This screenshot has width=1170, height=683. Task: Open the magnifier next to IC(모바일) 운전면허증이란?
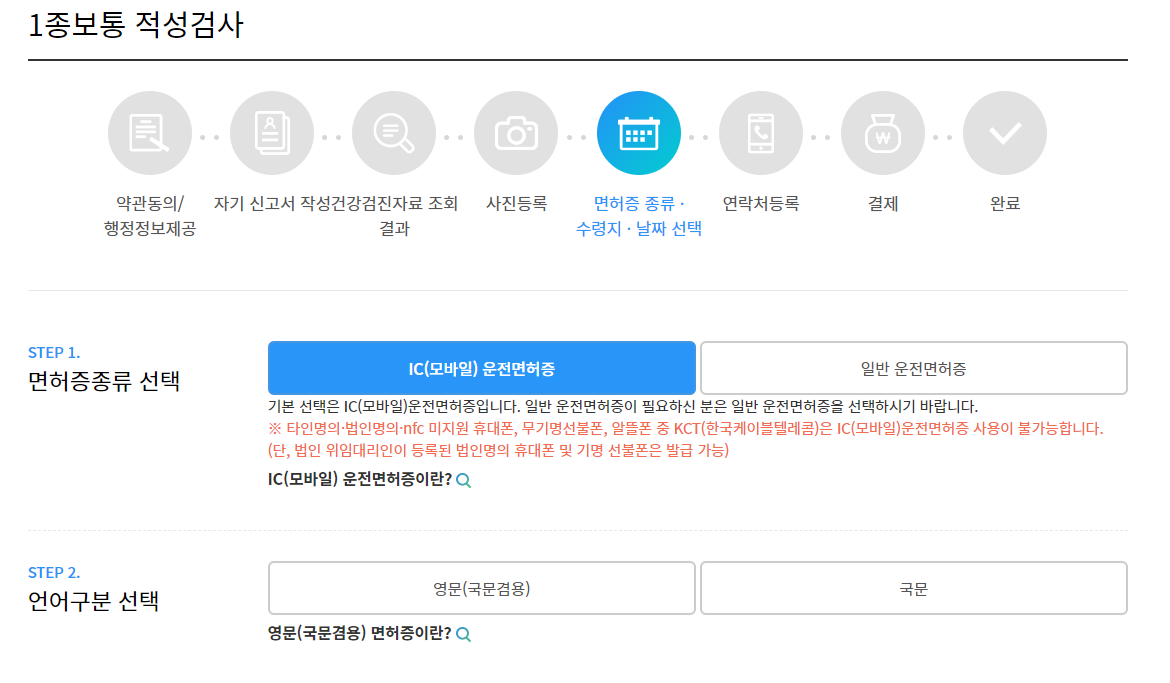463,480
